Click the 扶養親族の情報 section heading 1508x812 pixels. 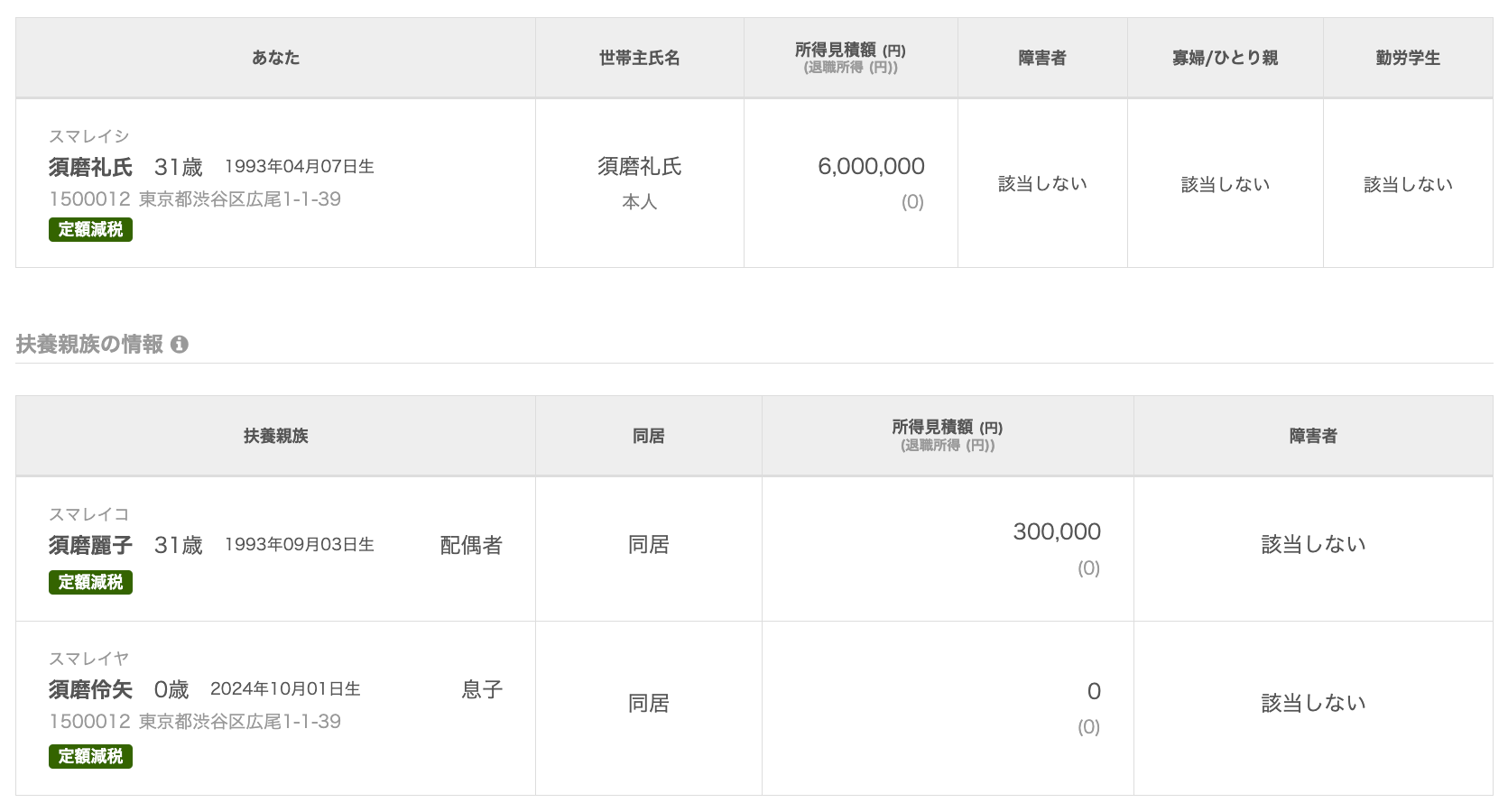89,345
